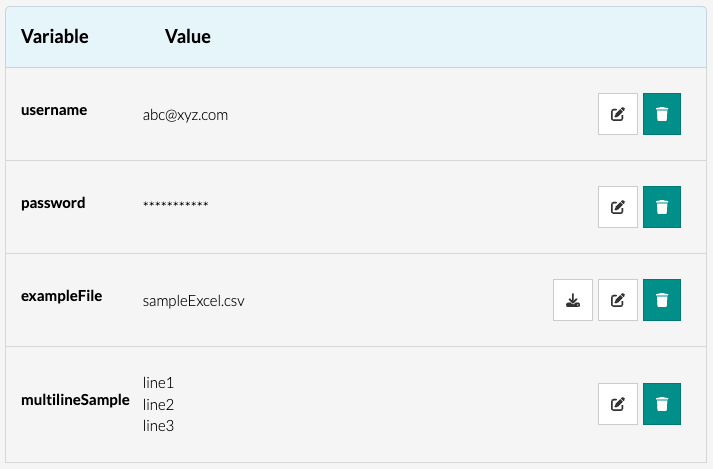Select the multilineSample variable name
The image size is (713, 469).
[x=75, y=400]
